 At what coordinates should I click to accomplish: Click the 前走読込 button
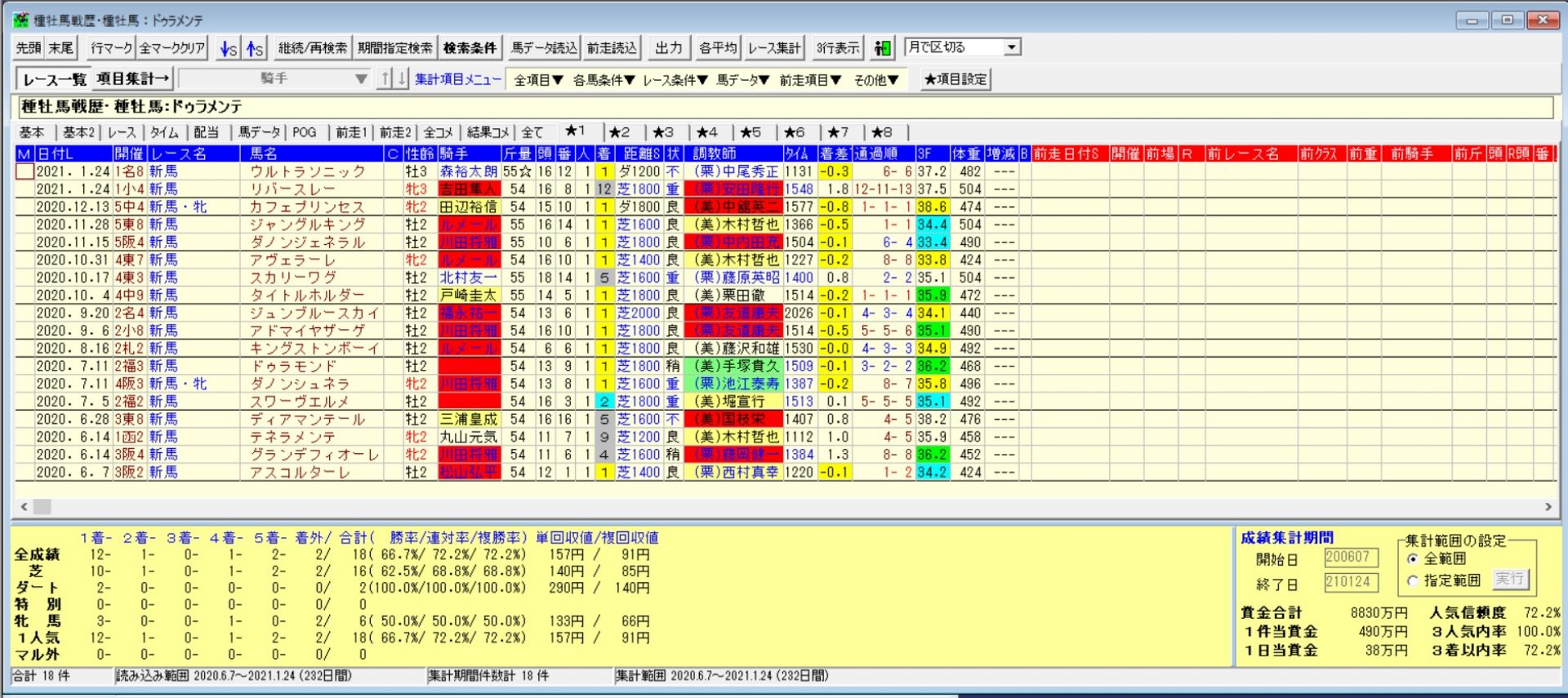[612, 48]
